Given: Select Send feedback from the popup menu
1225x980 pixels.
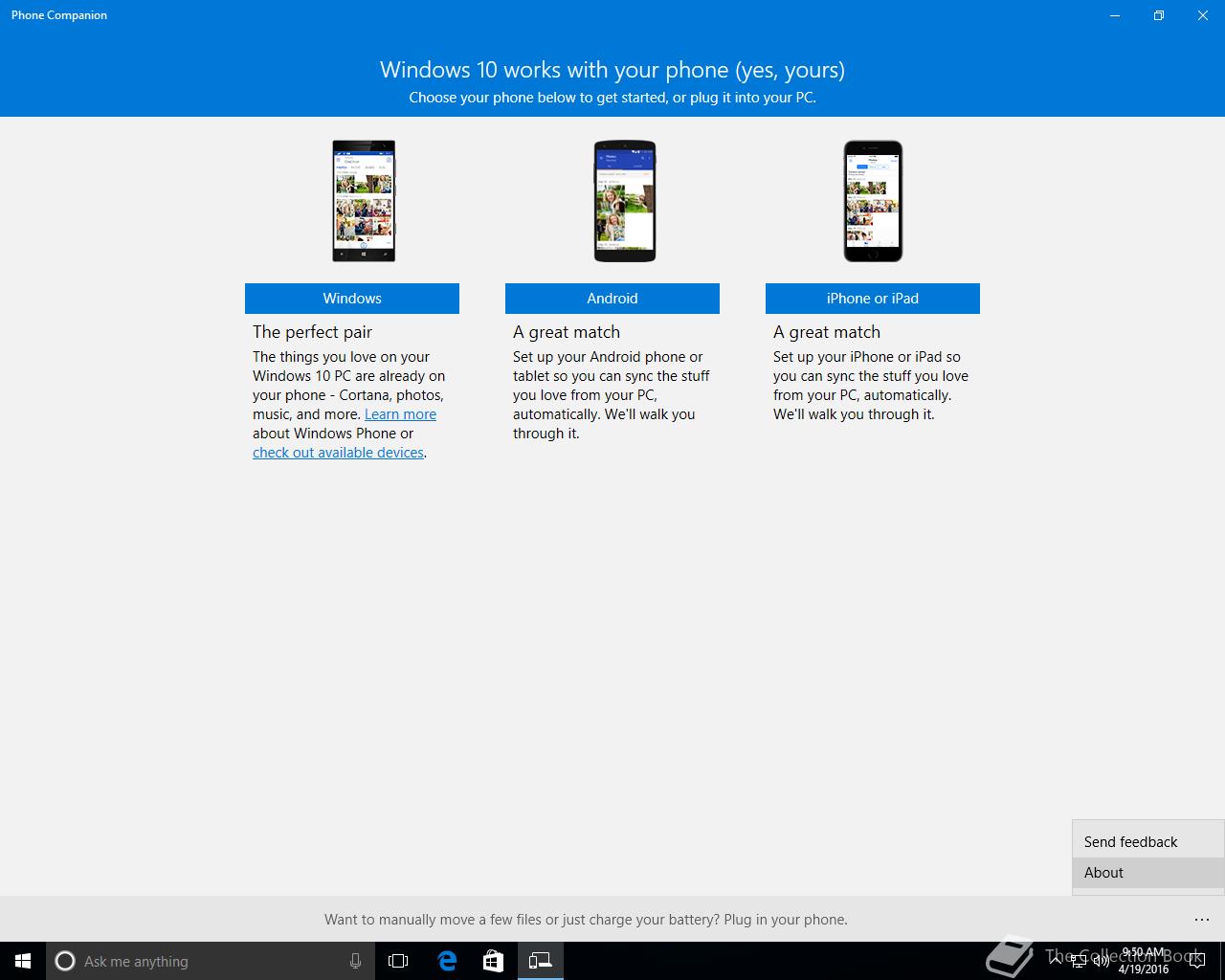Looking at the screenshot, I should 1147,842.
